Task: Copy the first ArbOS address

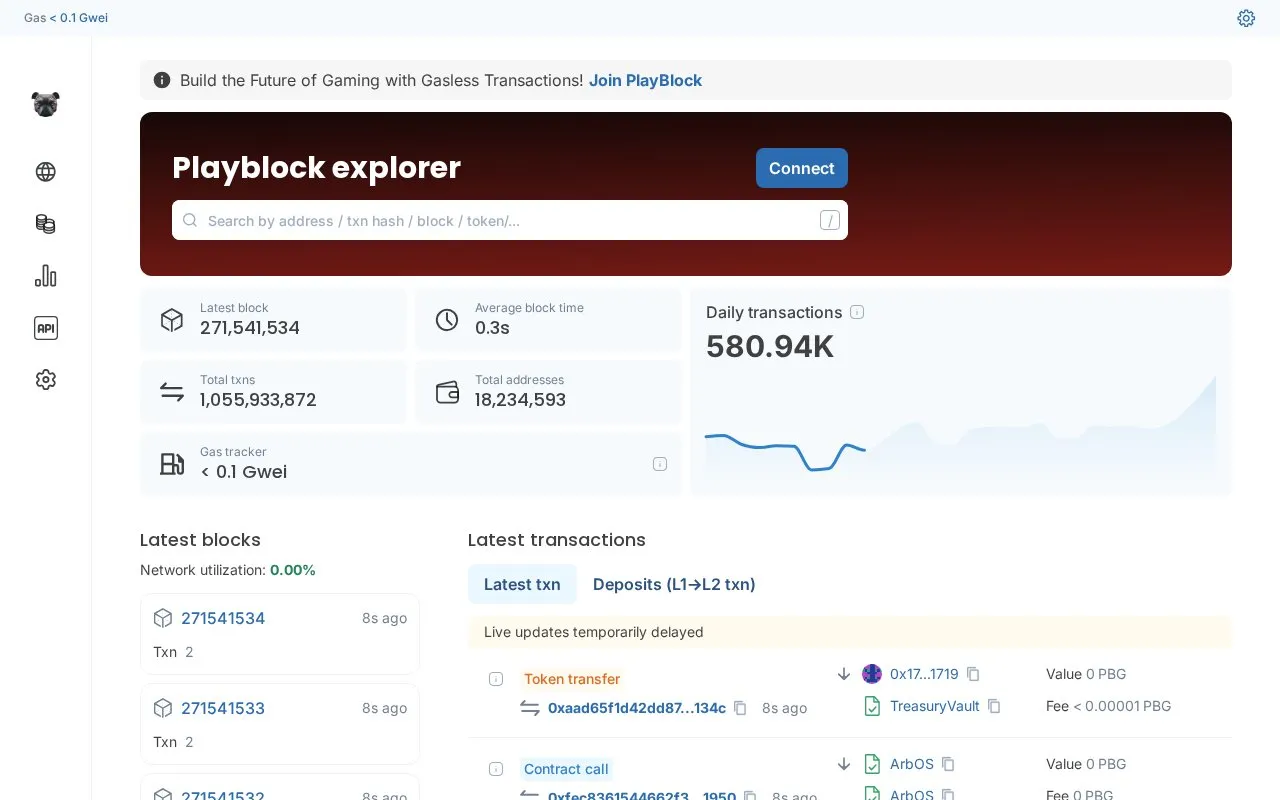Action: pyautogui.click(x=948, y=764)
